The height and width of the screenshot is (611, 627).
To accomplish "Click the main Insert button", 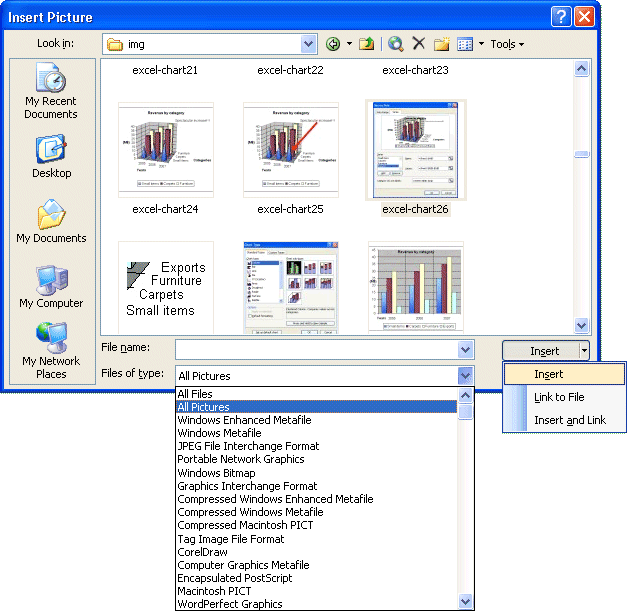I will click(x=541, y=351).
